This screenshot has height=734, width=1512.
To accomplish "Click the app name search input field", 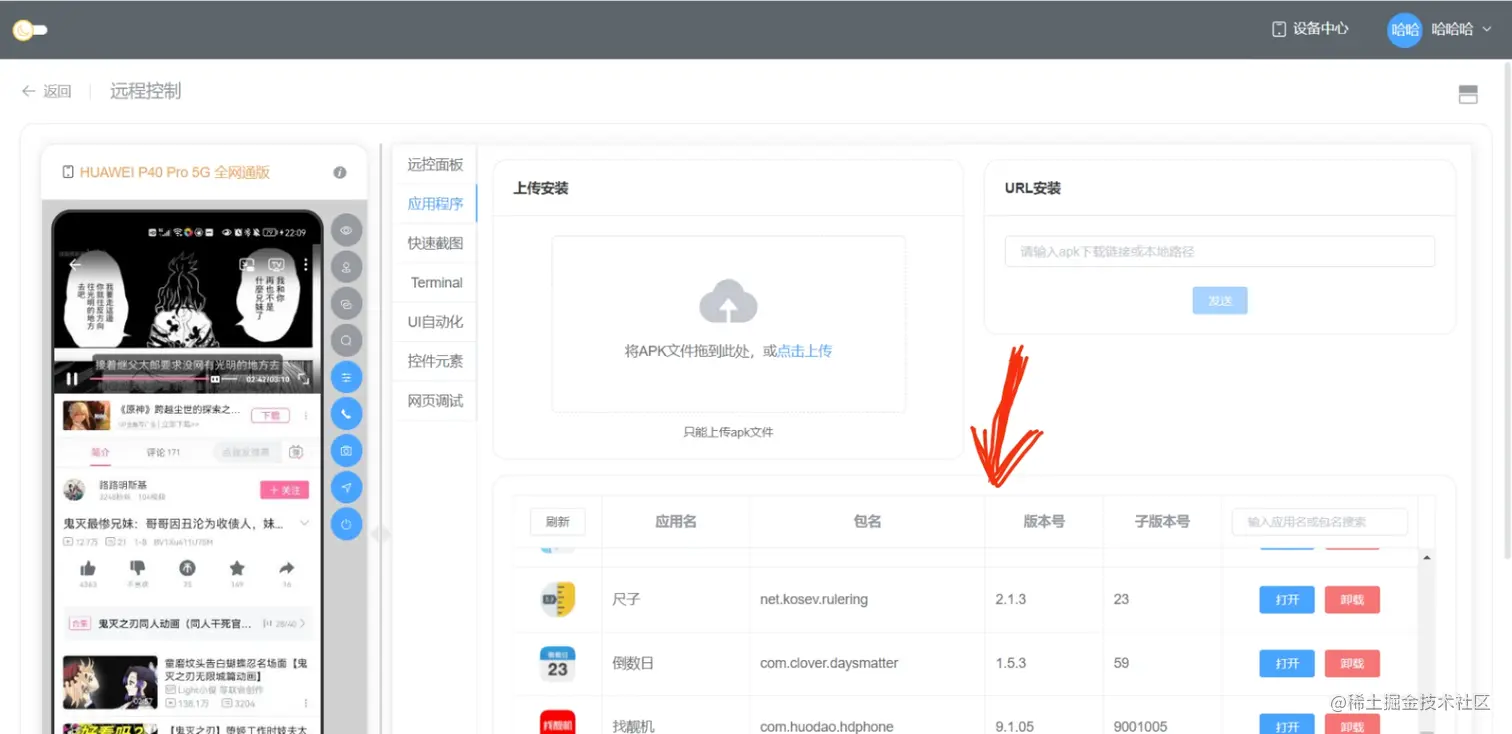I will (1319, 521).
